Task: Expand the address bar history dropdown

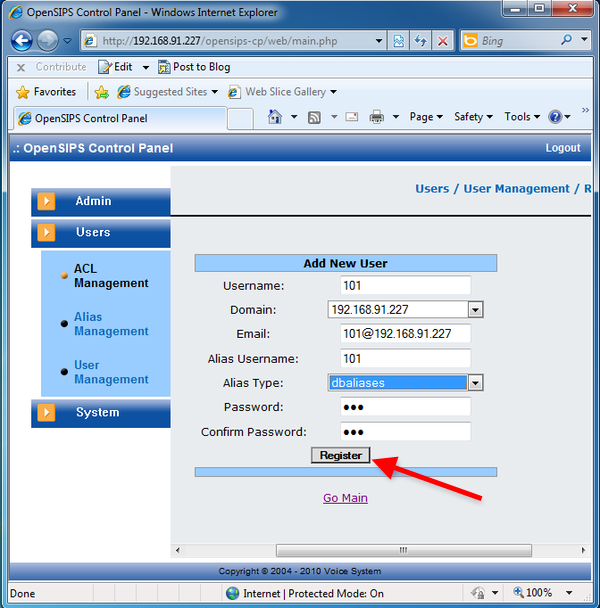Action: [x=379, y=41]
